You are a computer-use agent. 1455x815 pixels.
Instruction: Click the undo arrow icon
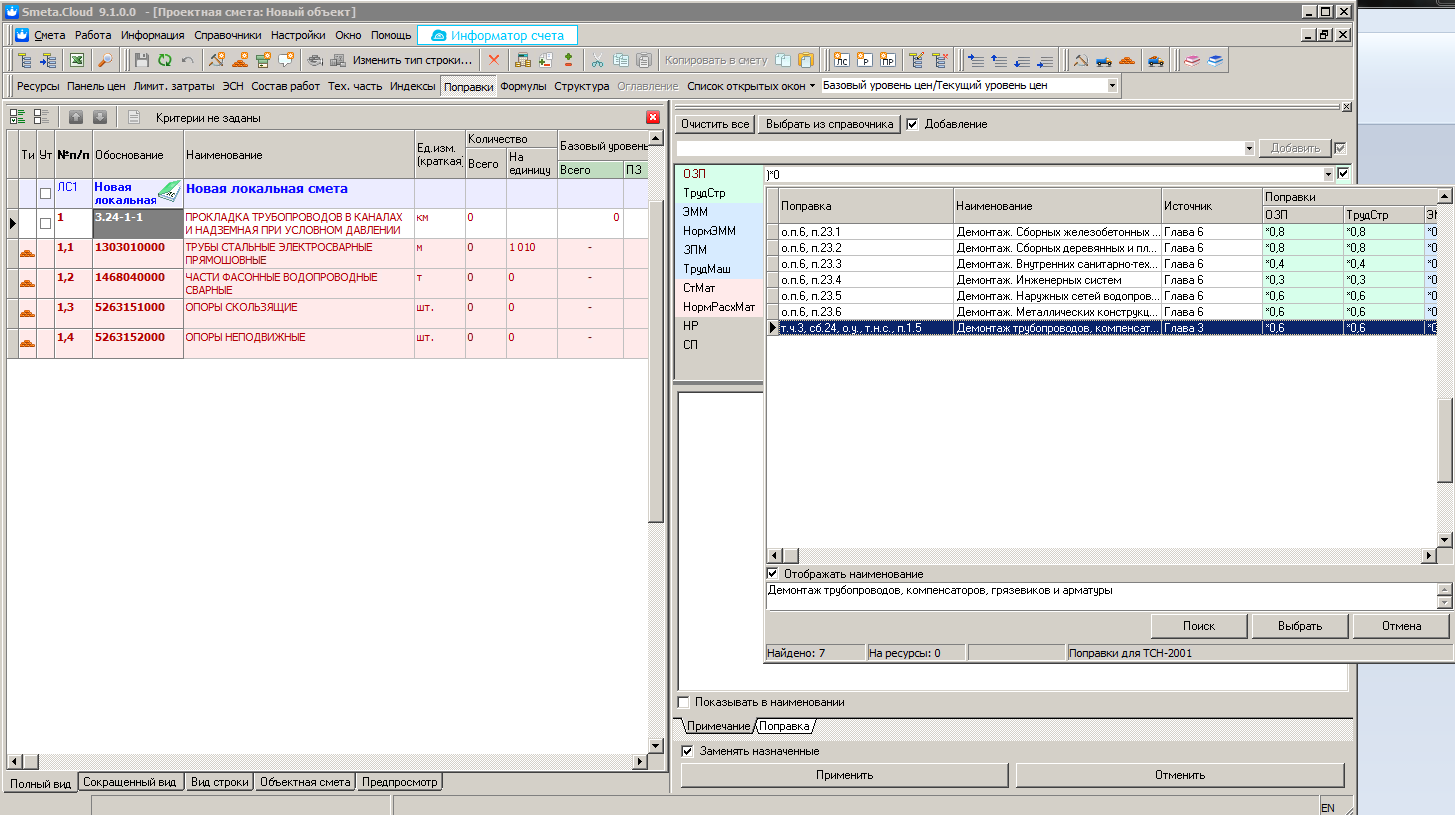(x=187, y=60)
